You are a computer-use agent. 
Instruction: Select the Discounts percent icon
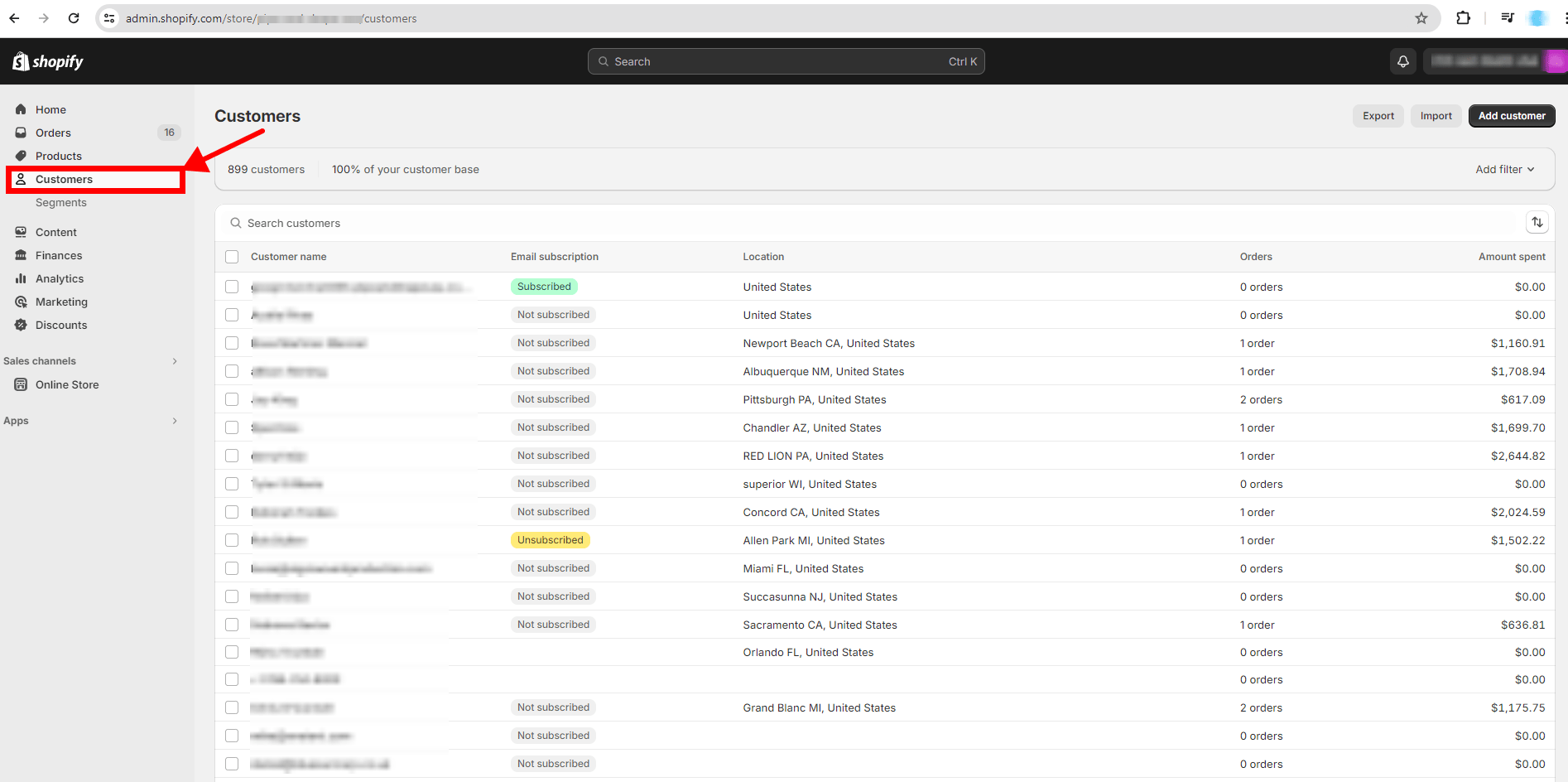coord(22,325)
